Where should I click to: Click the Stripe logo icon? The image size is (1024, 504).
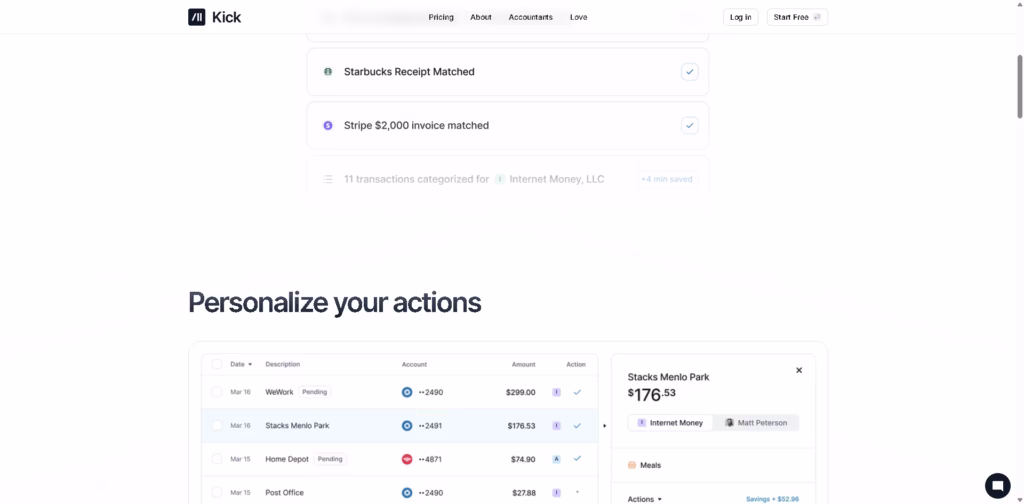(328, 126)
